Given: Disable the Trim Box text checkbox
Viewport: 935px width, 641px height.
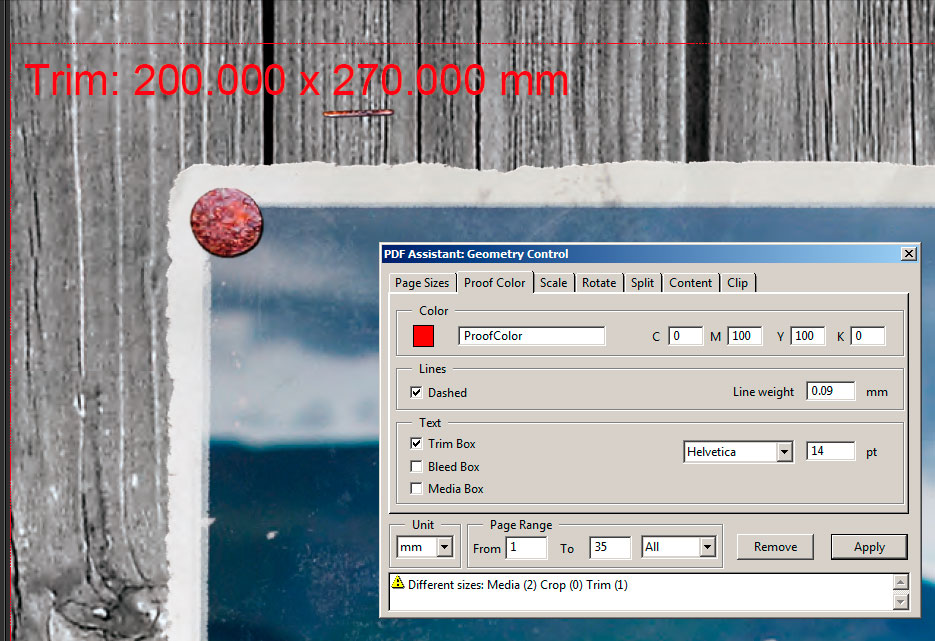Looking at the screenshot, I should (416, 444).
